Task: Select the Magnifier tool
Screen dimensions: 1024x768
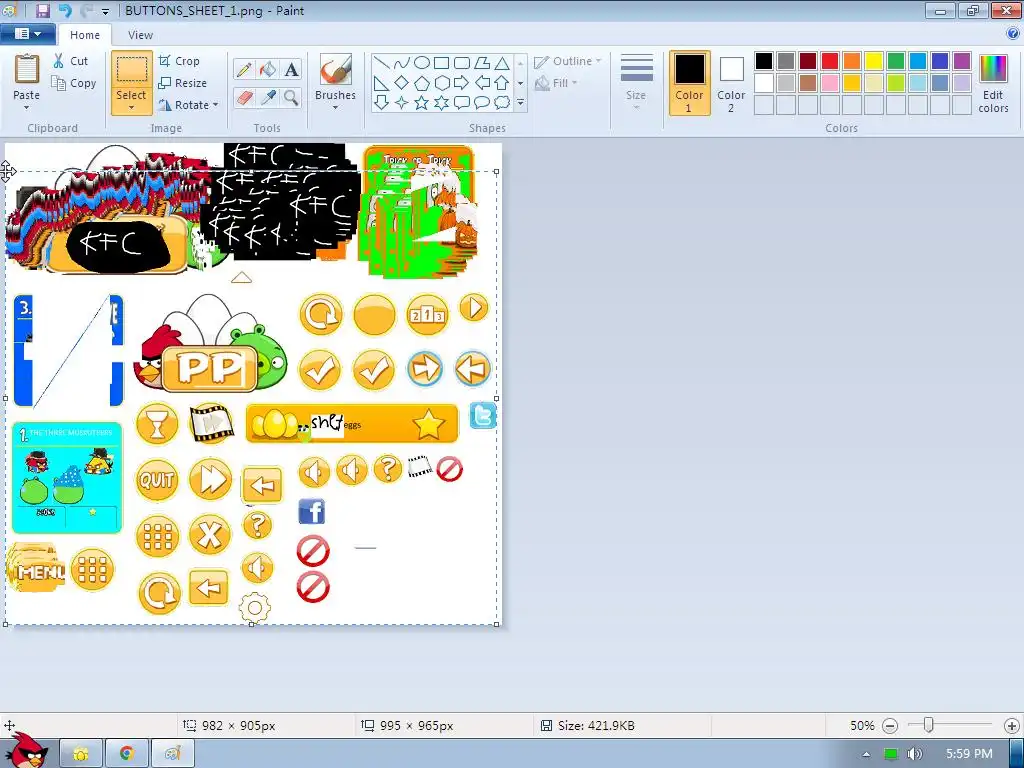Action: point(291,98)
